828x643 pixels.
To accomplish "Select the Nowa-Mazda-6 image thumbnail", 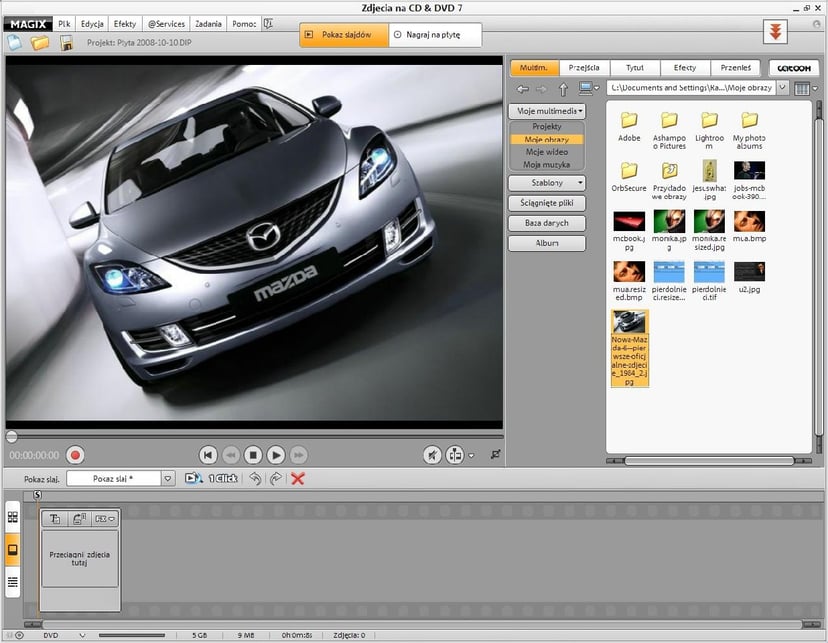I will (629, 348).
